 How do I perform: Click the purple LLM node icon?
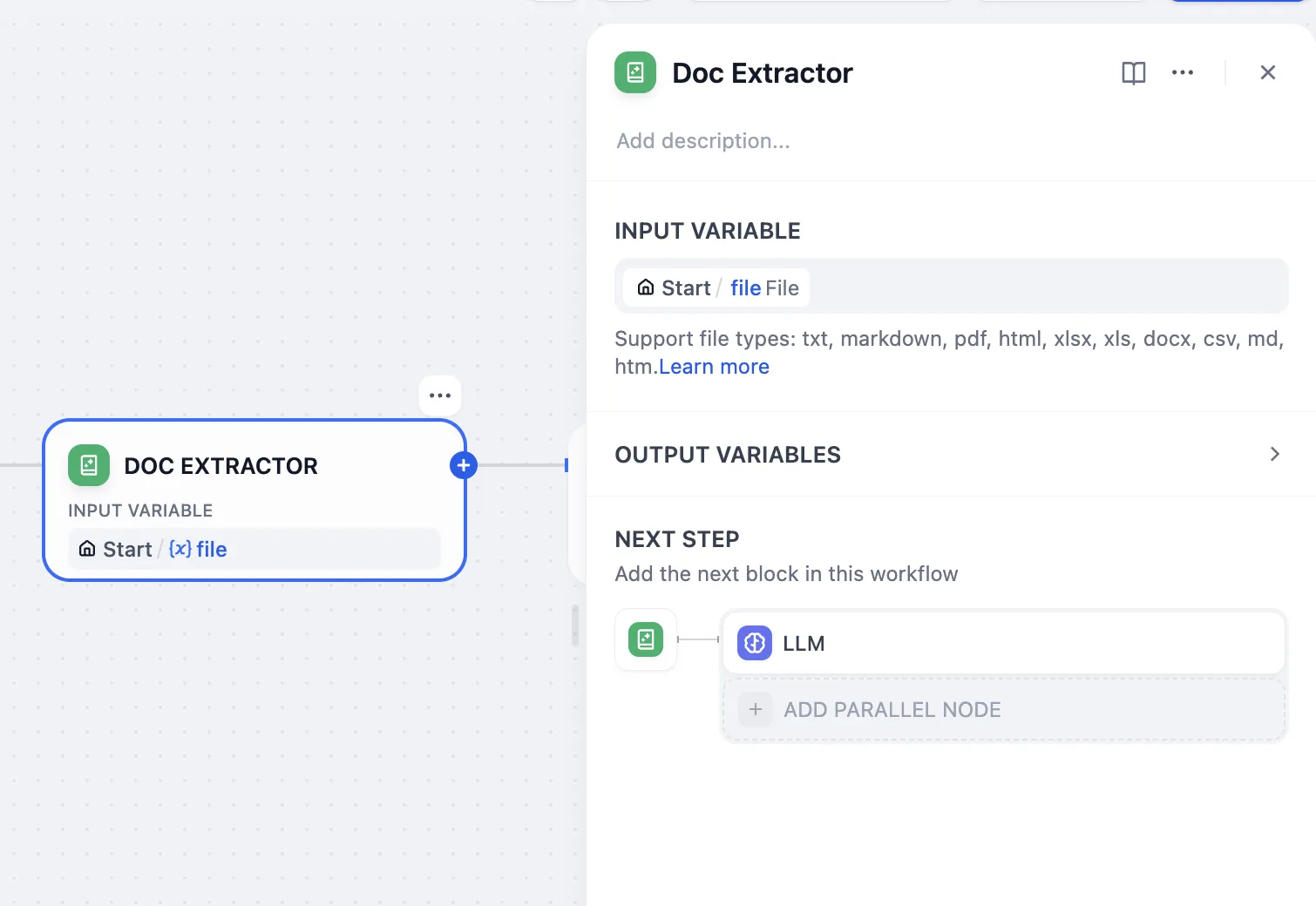tap(755, 644)
